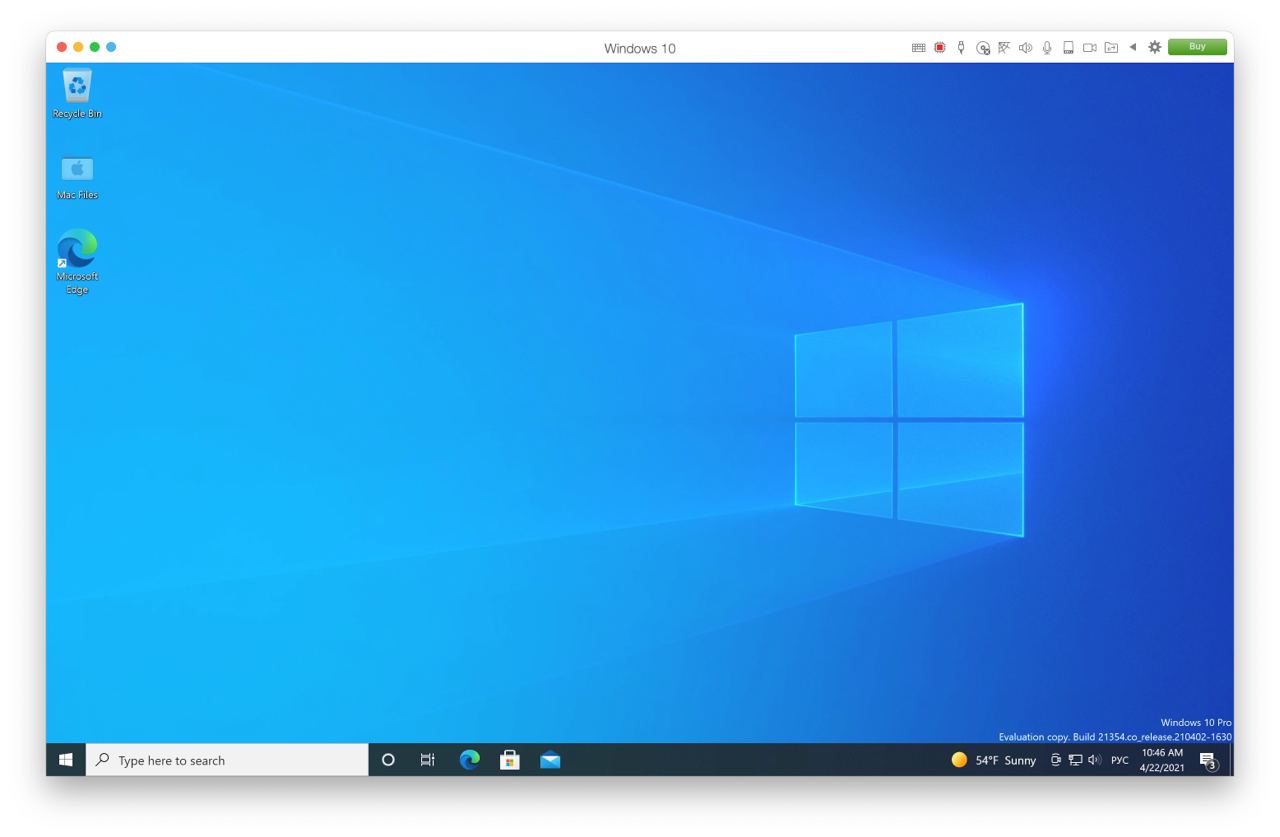The width and height of the screenshot is (1280, 837).
Task: Launch Microsoft Edge from the taskbar
Action: point(469,760)
